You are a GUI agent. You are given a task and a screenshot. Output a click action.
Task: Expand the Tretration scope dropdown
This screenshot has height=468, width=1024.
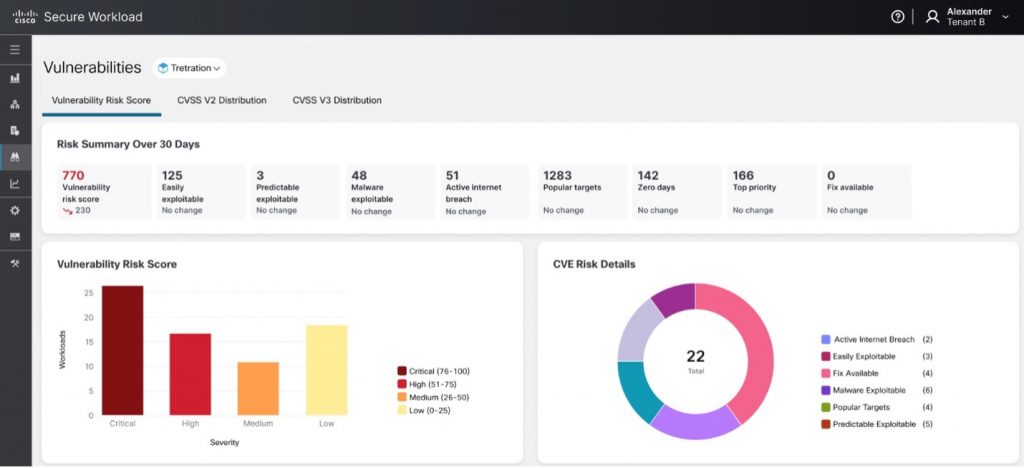189,68
